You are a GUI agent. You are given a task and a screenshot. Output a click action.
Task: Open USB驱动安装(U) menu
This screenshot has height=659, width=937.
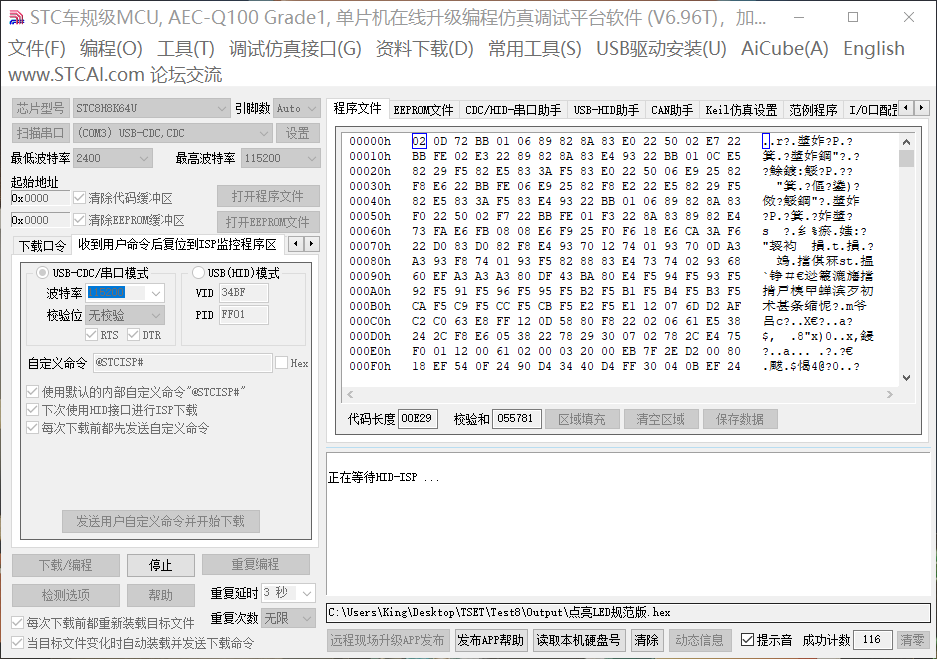coord(661,48)
